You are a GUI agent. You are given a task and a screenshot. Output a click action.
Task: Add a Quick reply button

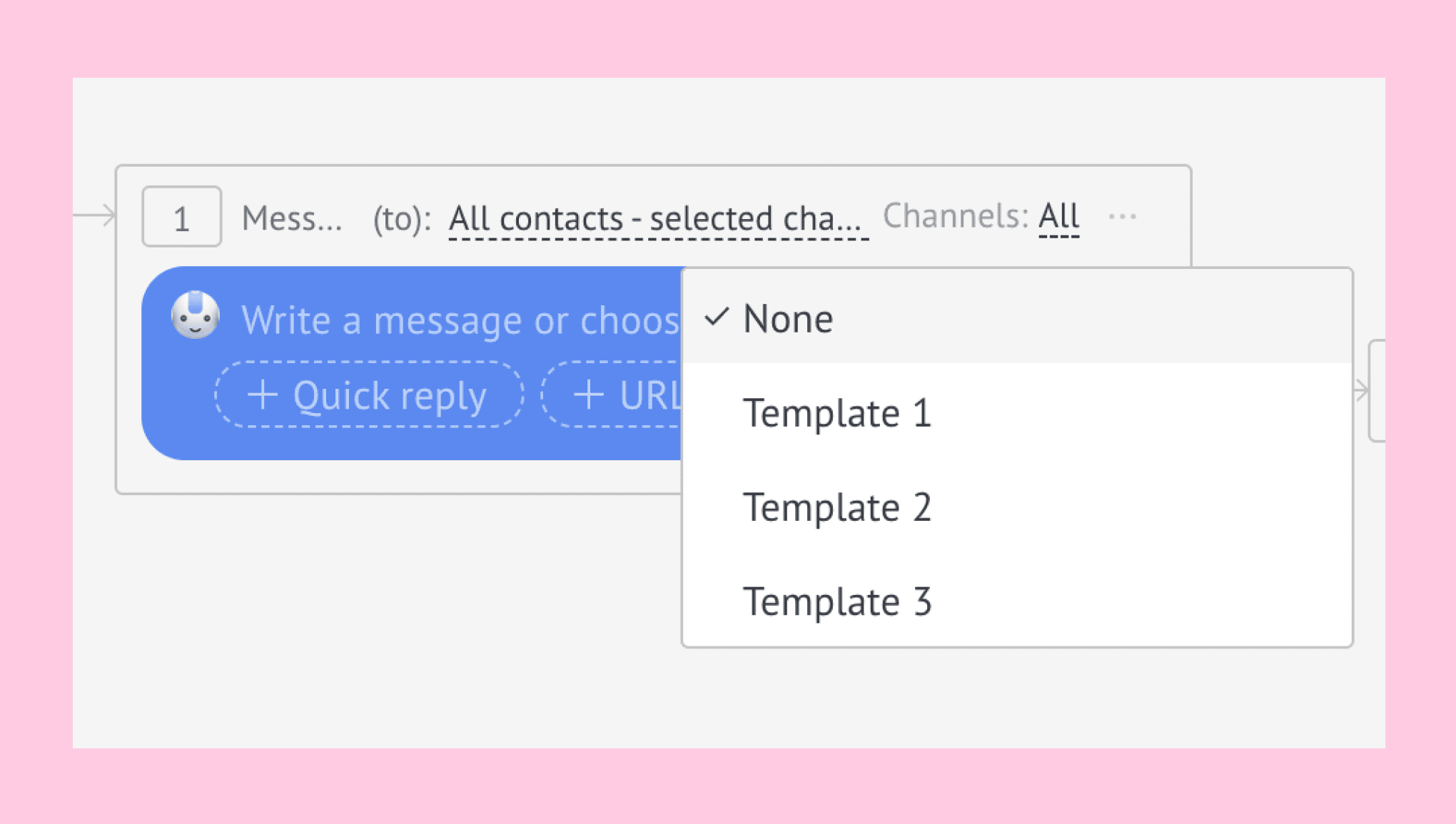[x=369, y=395]
